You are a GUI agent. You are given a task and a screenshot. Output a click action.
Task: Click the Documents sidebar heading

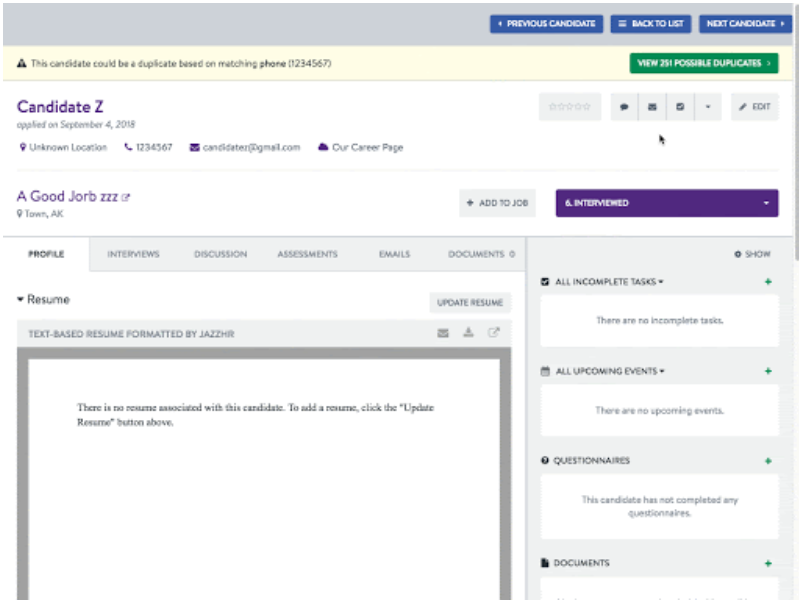(x=581, y=563)
